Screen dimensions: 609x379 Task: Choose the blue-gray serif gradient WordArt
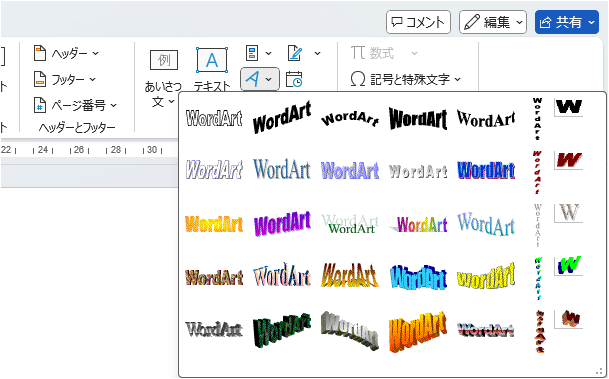point(282,169)
